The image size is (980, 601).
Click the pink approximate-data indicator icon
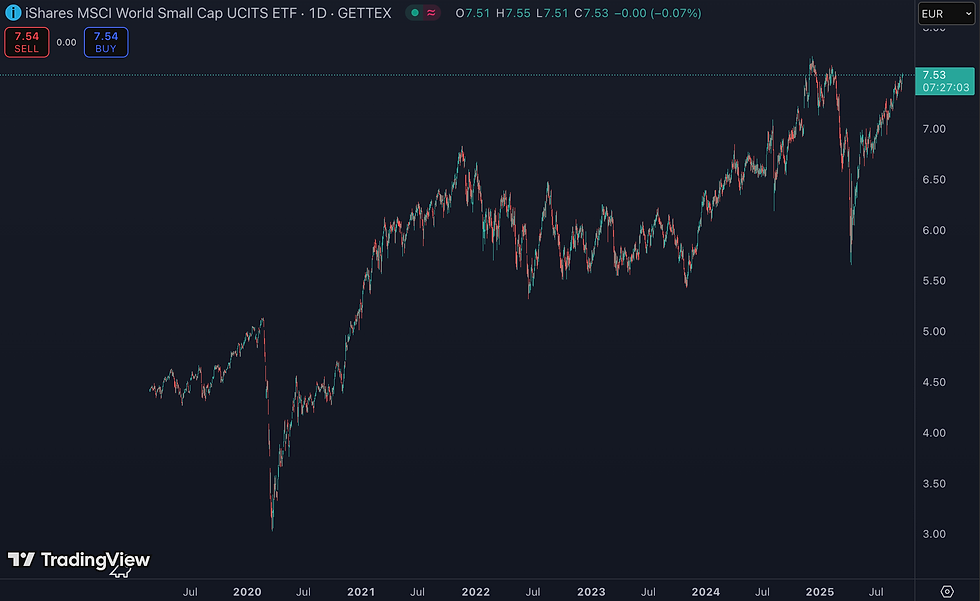431,13
